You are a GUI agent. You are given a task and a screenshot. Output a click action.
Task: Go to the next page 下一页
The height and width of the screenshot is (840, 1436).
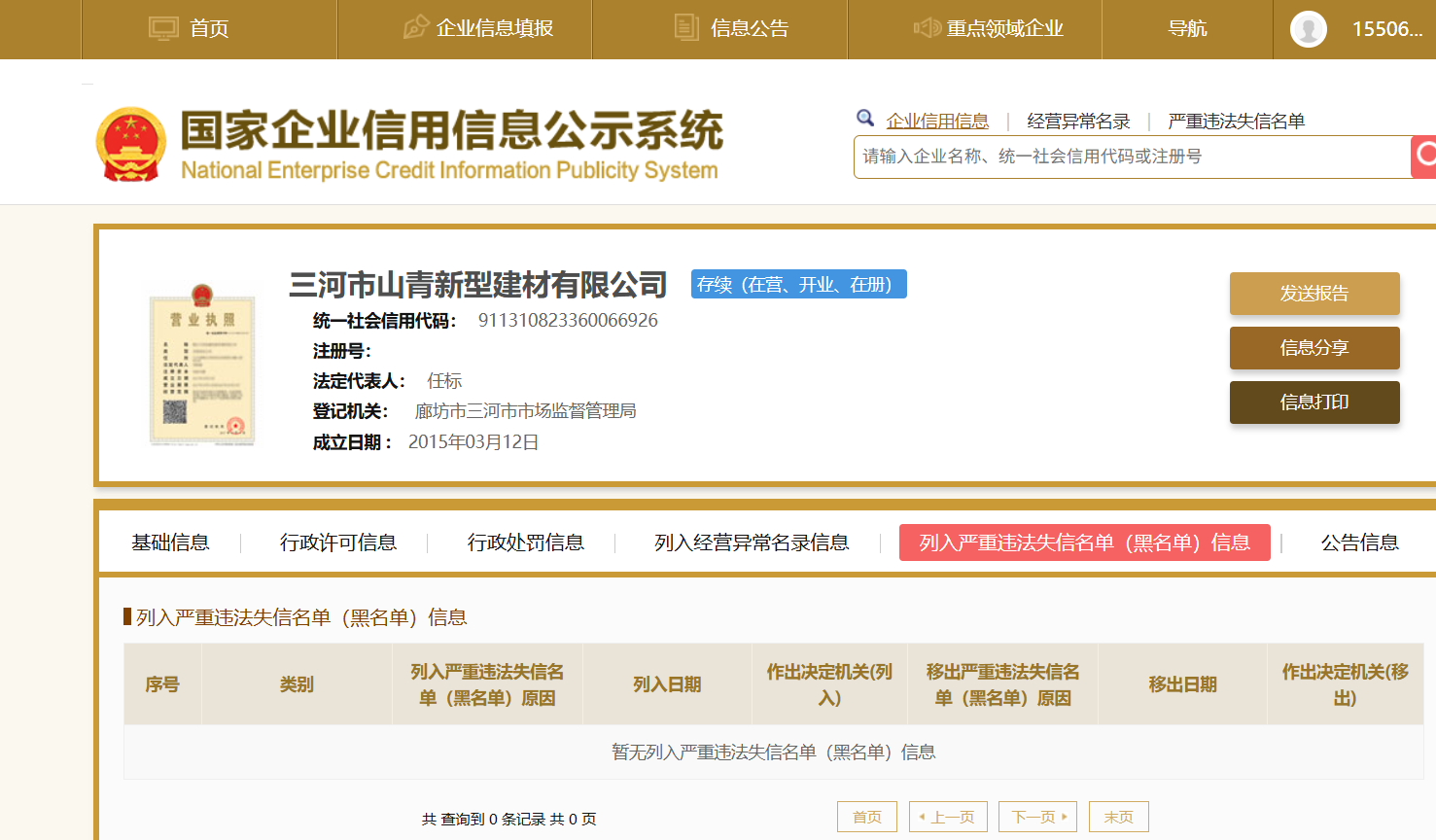click(x=1037, y=817)
